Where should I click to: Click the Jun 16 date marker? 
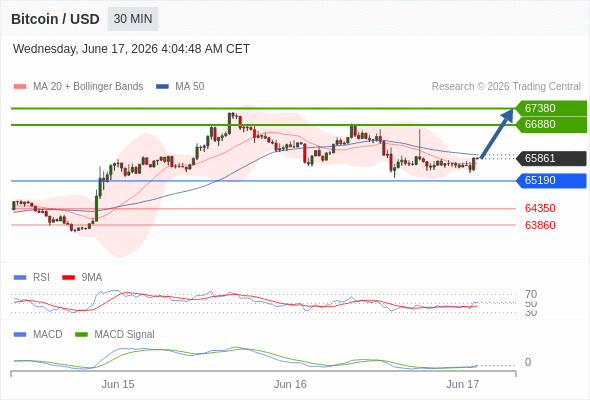290,384
